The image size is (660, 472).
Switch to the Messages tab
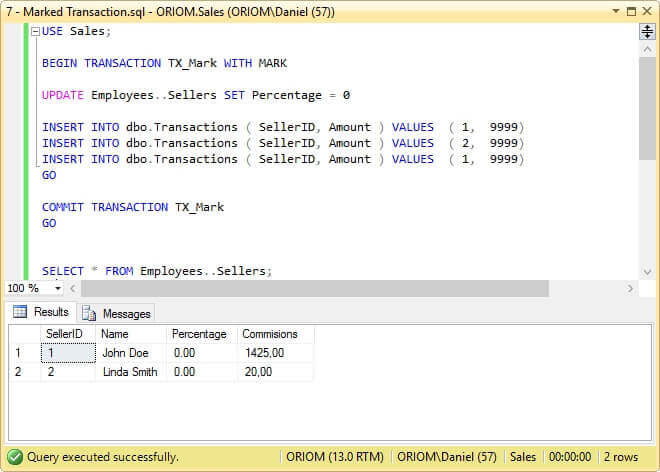(116, 313)
